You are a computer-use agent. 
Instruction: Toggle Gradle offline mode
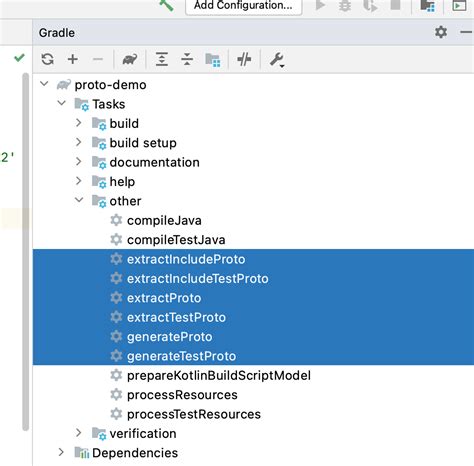point(244,59)
